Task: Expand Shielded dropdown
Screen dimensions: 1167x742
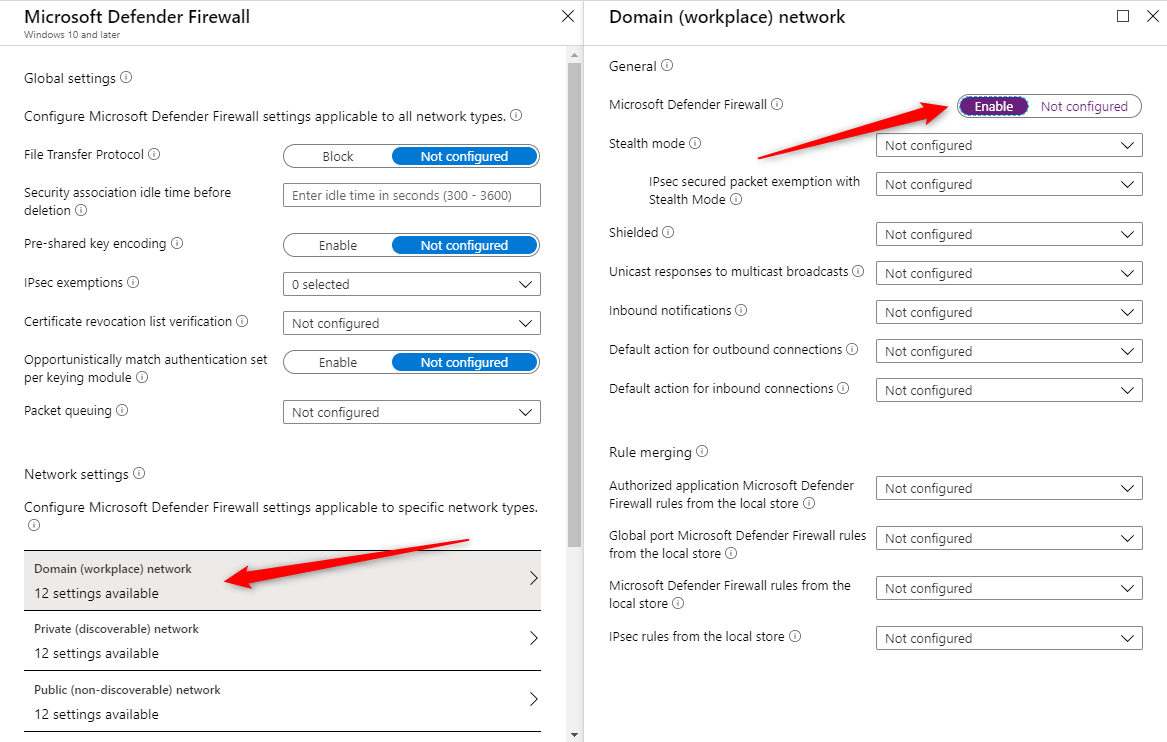Action: [1009, 234]
